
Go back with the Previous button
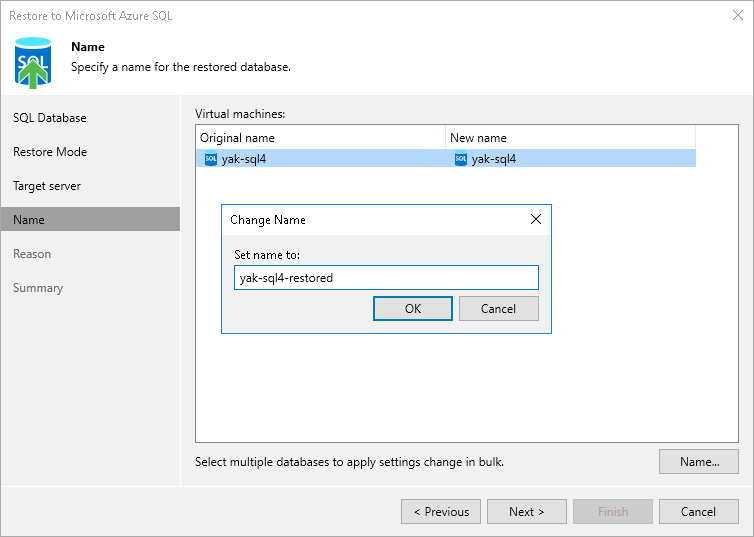tap(441, 512)
